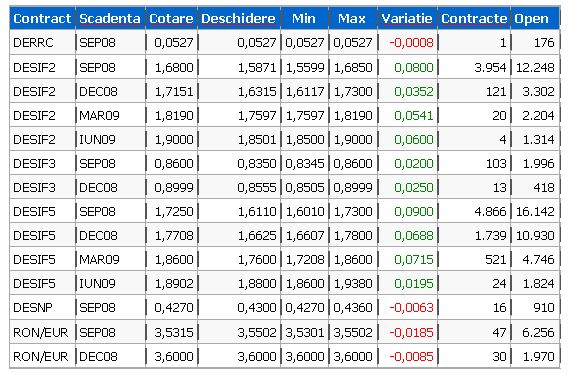Click DESIF3 in the SEP08 row
This screenshot has height=373, width=569.
(x=34, y=164)
